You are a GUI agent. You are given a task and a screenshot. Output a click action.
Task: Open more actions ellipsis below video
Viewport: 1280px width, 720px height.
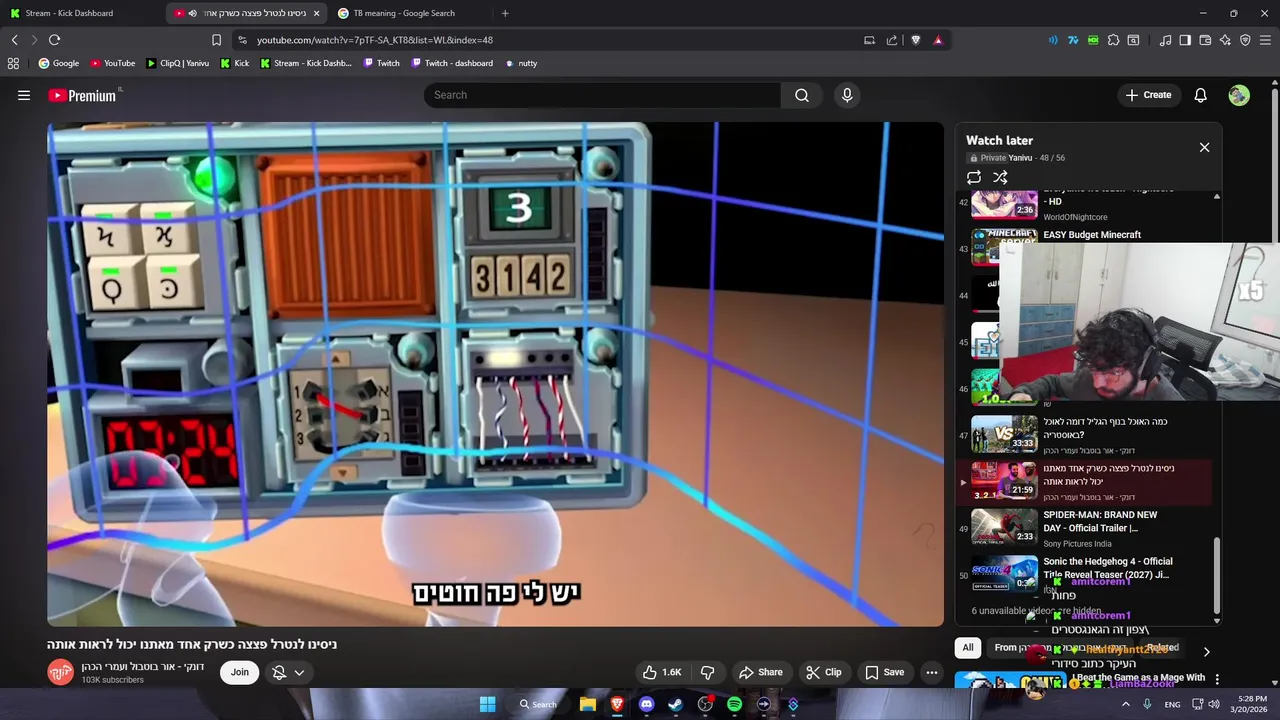(931, 672)
